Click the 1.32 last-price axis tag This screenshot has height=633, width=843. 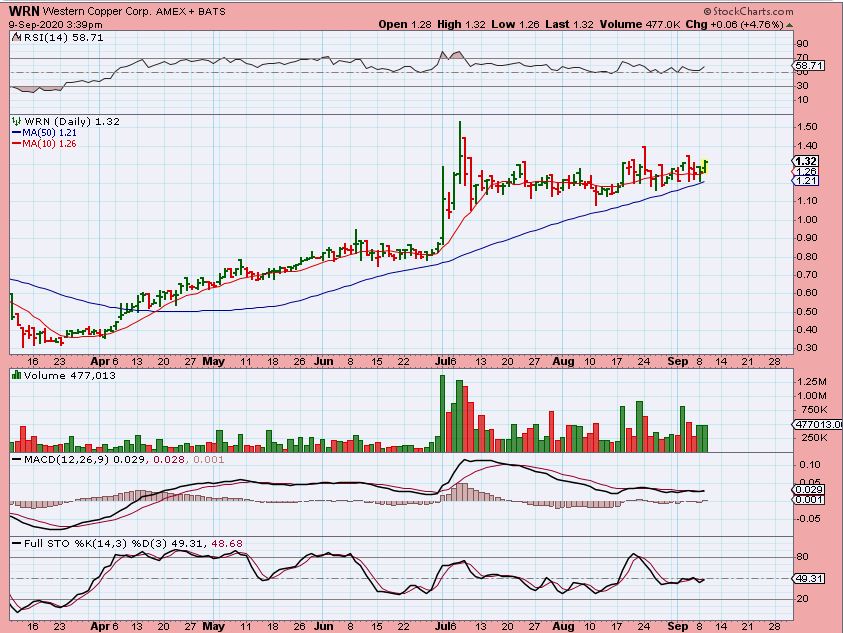pos(806,161)
